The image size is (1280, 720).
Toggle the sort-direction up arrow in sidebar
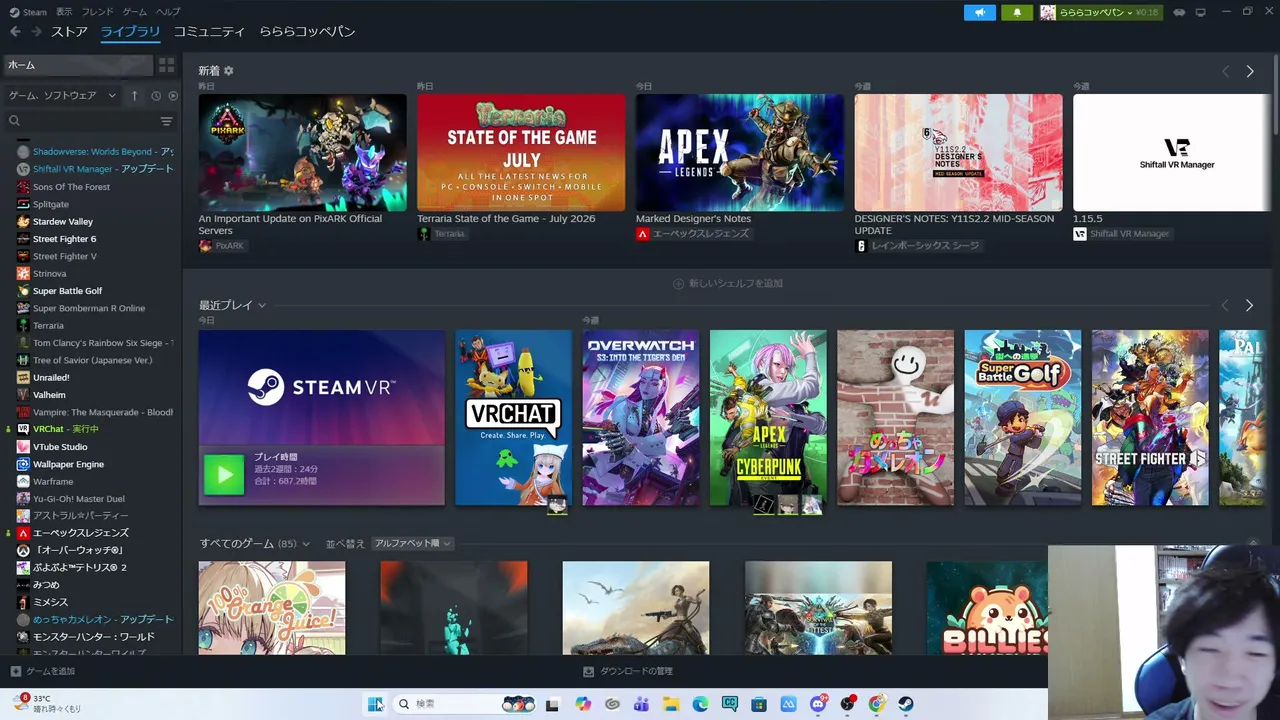tap(135, 95)
